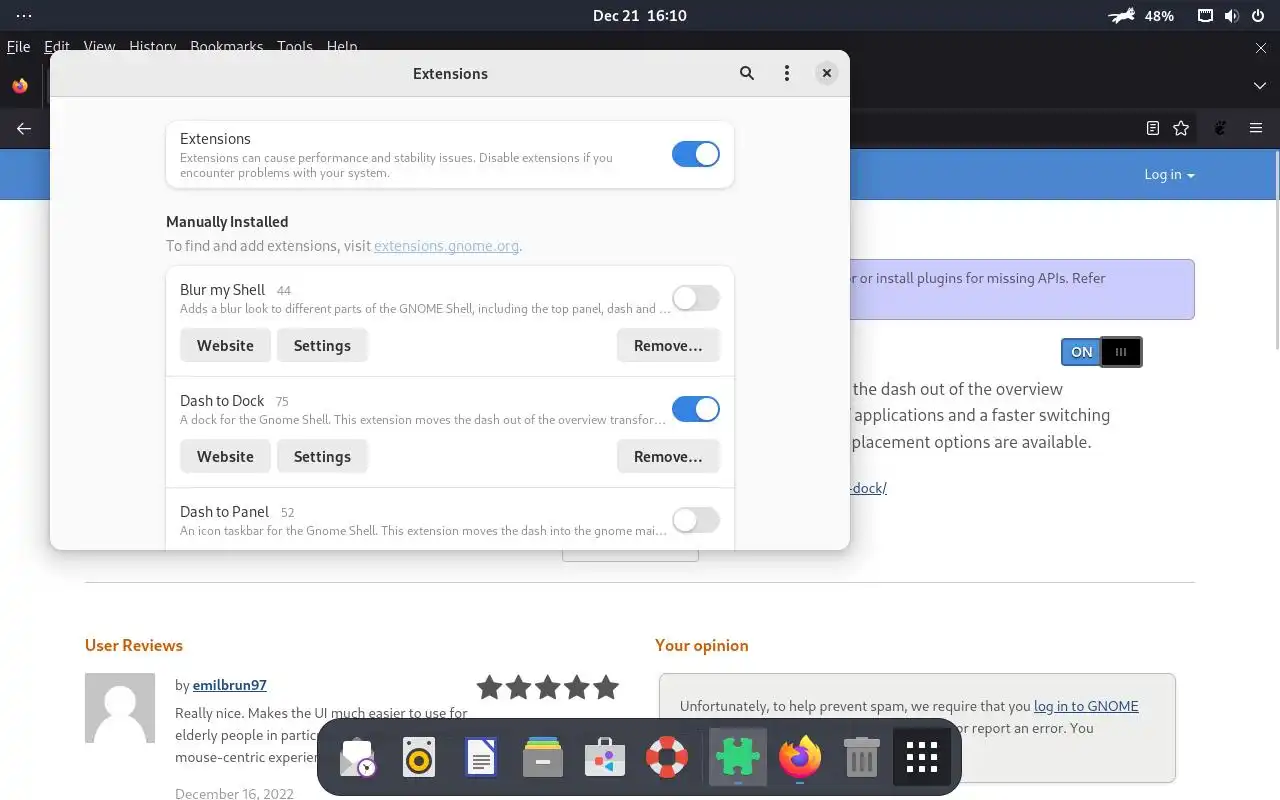The height and width of the screenshot is (800, 1280).
Task: Click Remove button for Dash to Dock
Action: point(668,456)
